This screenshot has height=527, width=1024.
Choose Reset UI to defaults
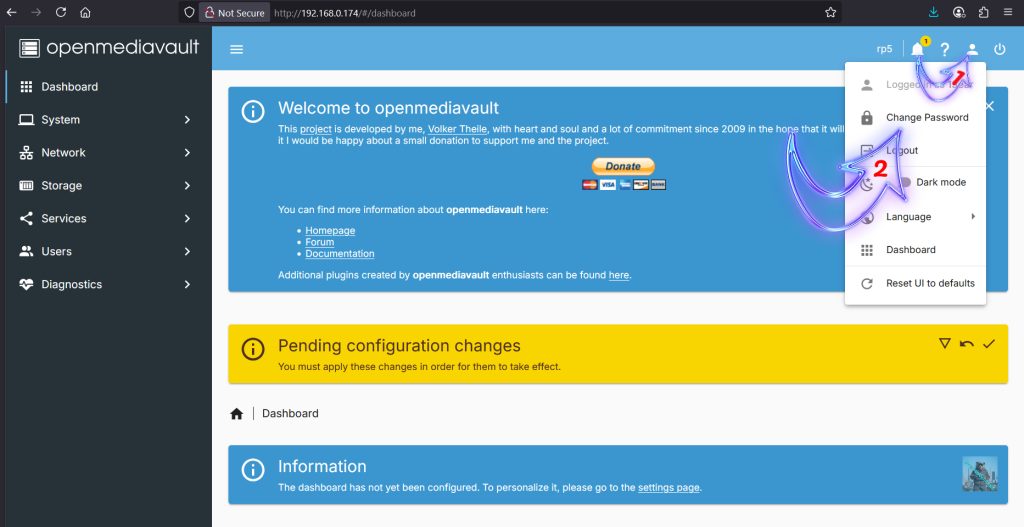click(929, 283)
